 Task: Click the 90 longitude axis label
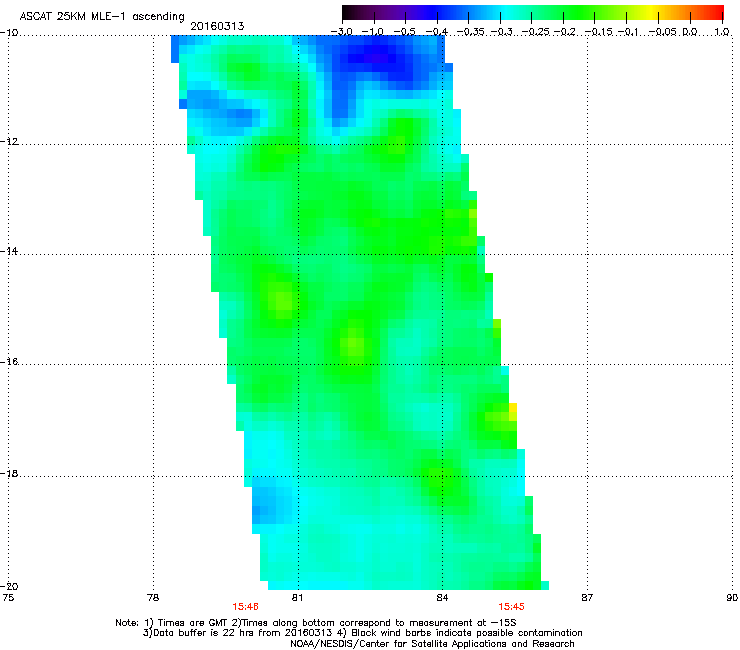732,598
